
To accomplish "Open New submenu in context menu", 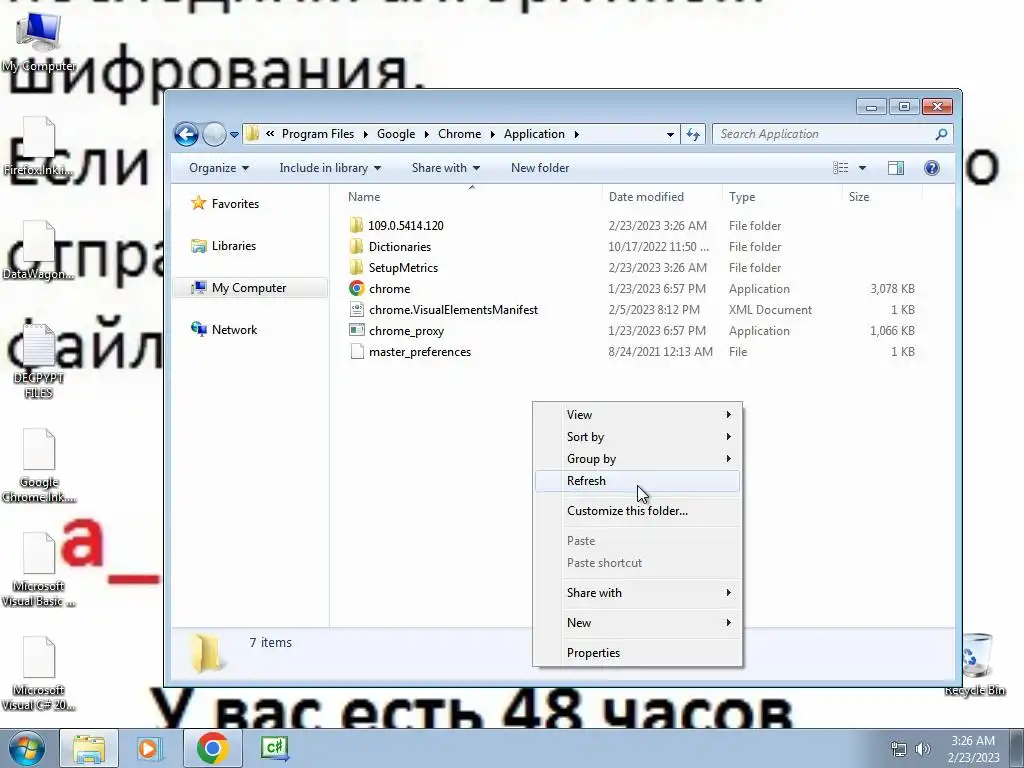I will (637, 623).
